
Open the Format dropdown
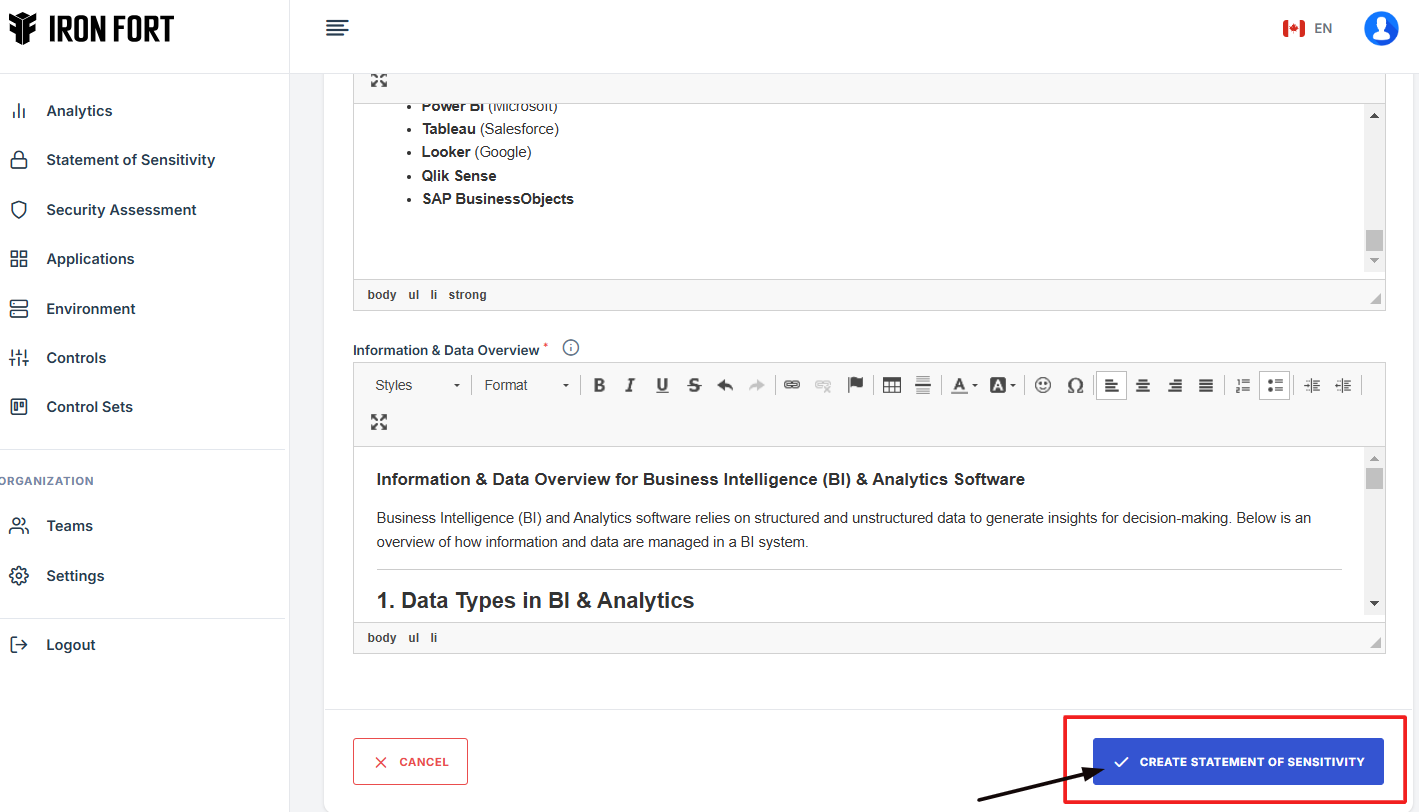[x=526, y=385]
